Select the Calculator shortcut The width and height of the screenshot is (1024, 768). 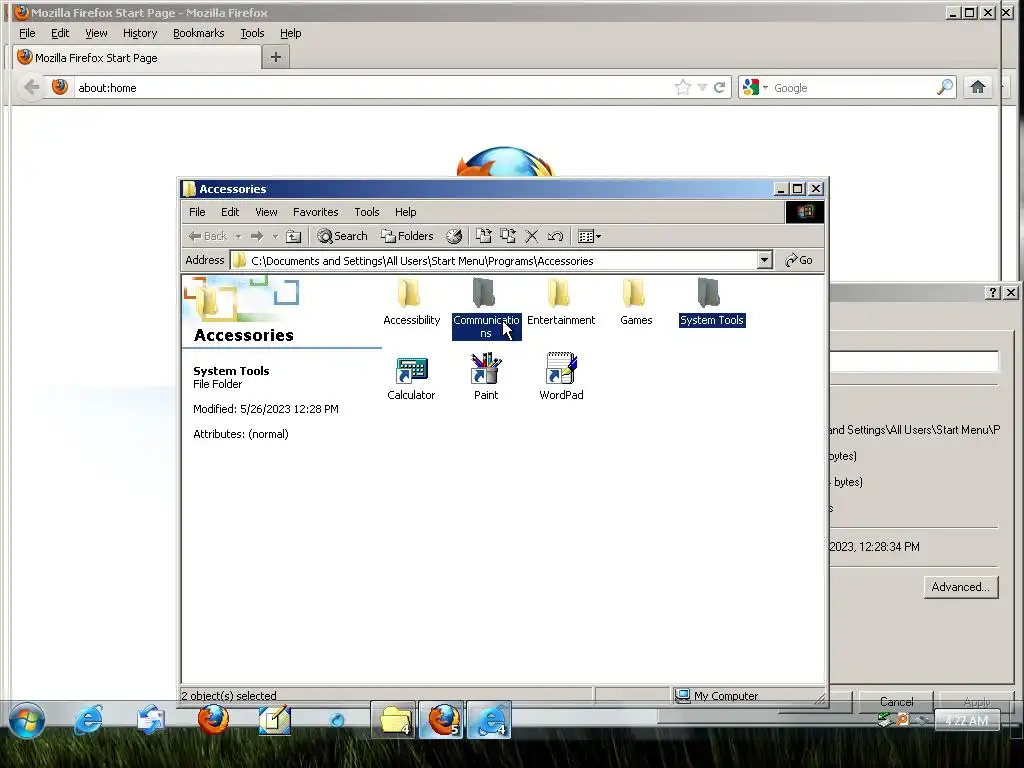(411, 377)
